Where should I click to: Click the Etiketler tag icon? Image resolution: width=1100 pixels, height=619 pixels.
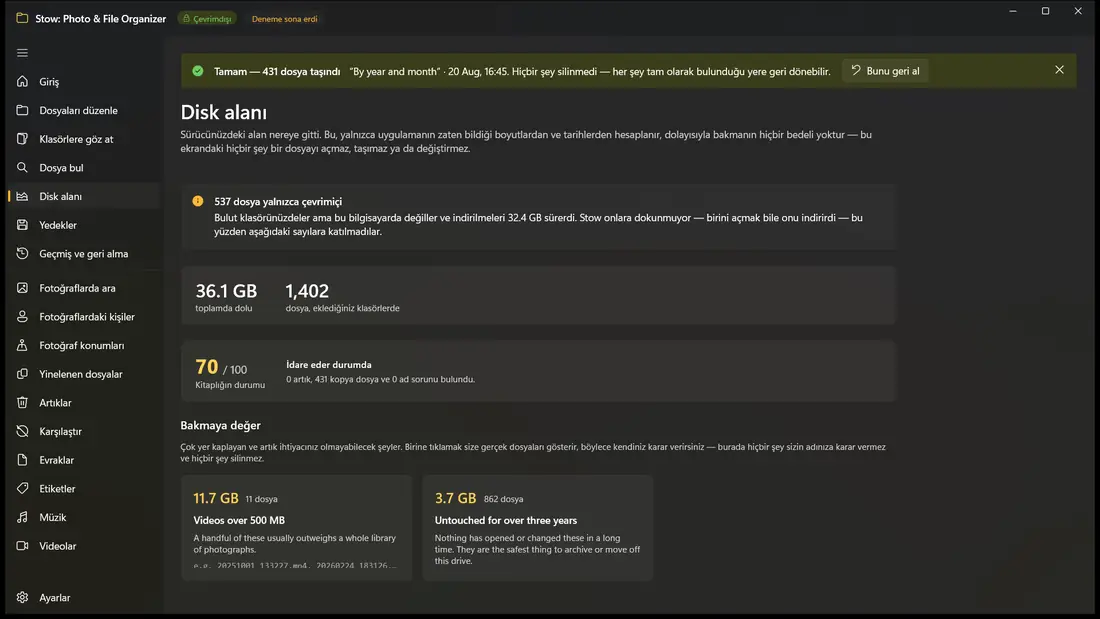[x=22, y=488]
